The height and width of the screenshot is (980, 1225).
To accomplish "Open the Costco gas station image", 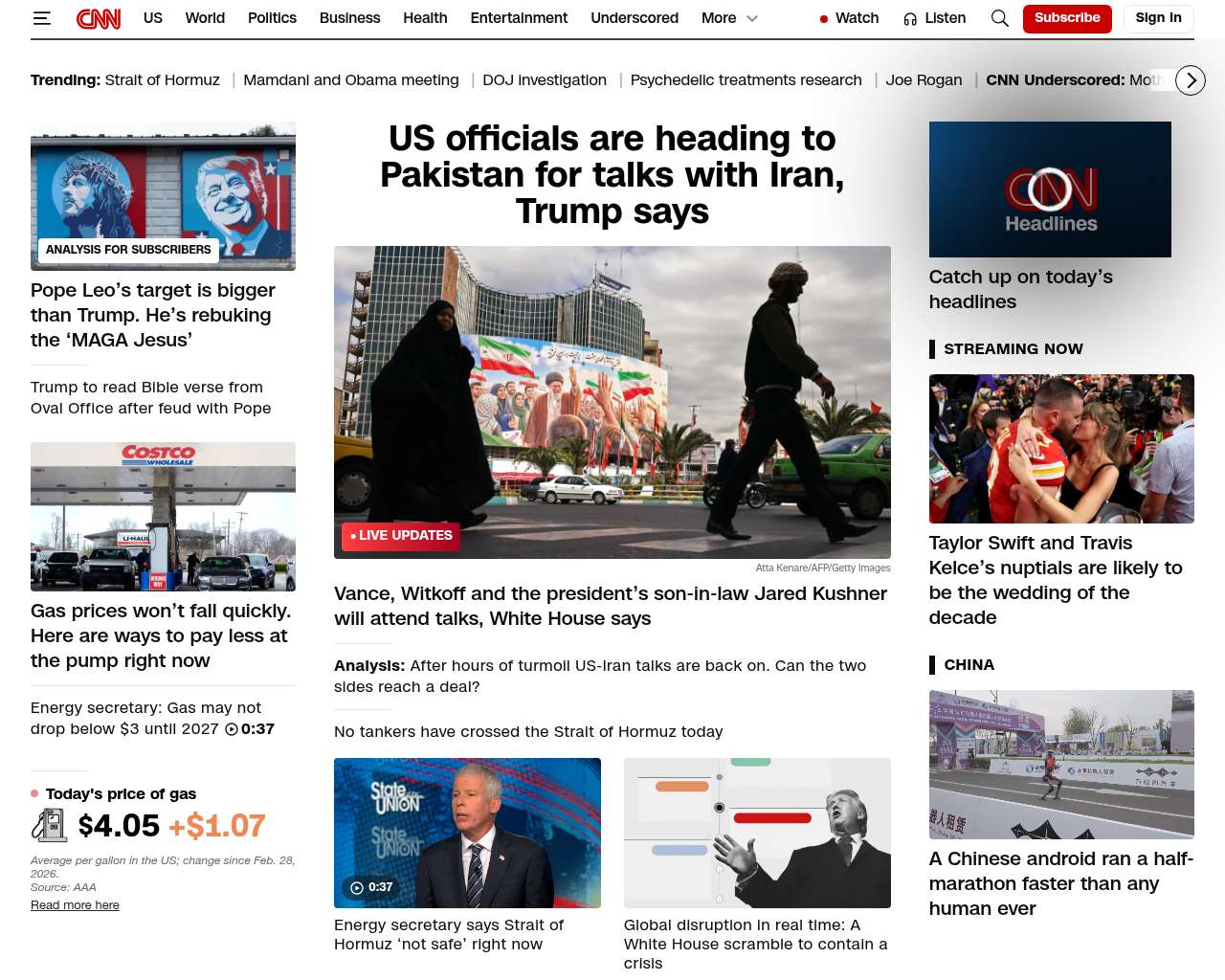I will coord(163,517).
